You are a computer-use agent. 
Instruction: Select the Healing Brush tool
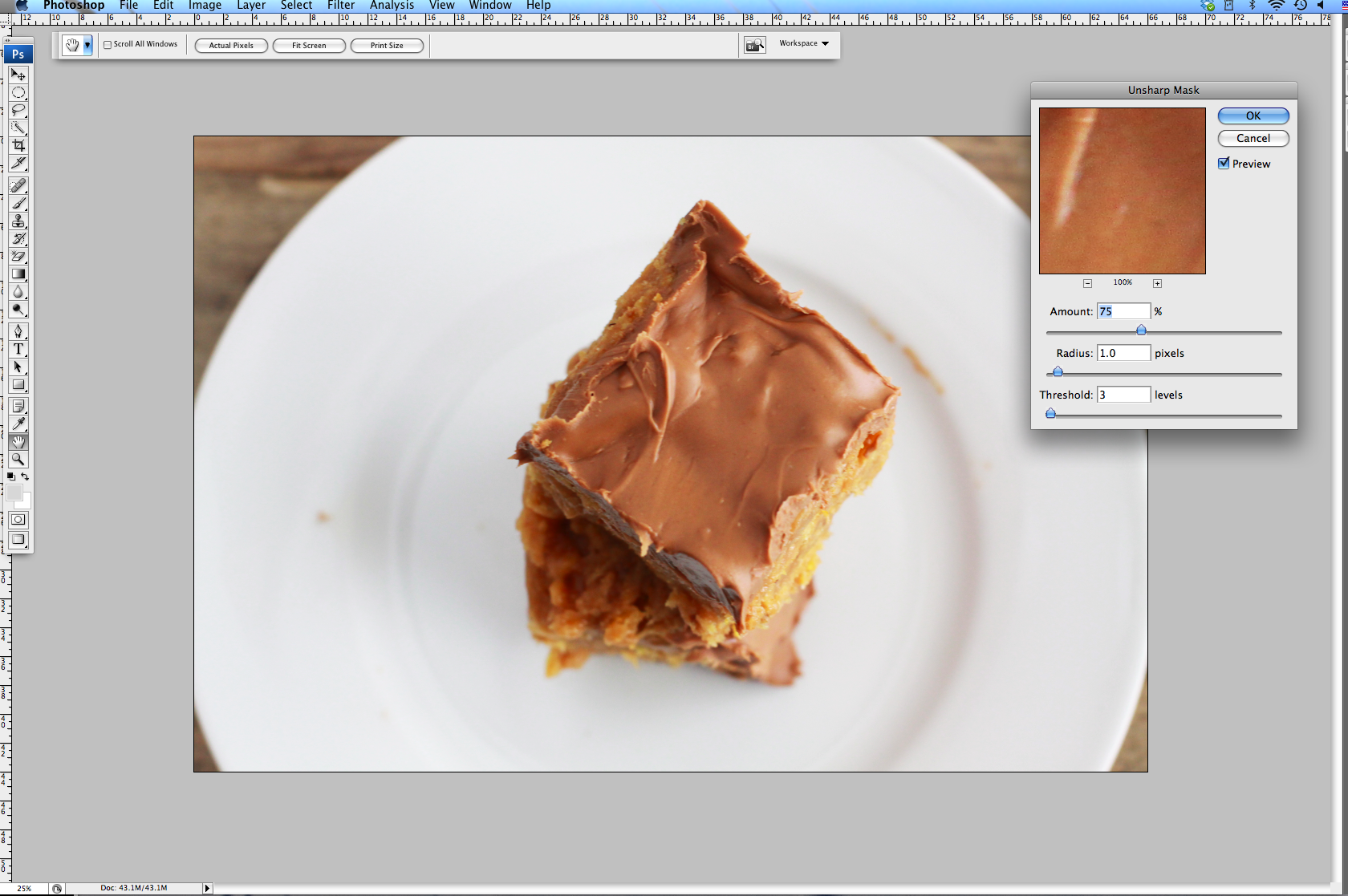(x=18, y=185)
